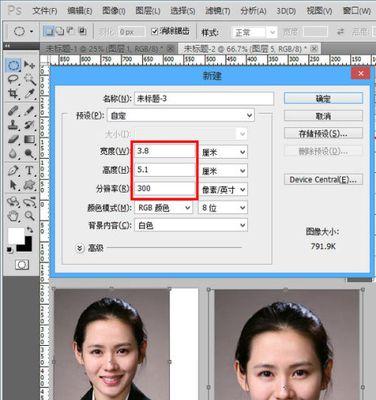Click the 取消 cancel button
Screen dimensions: 376x400
coord(323,116)
